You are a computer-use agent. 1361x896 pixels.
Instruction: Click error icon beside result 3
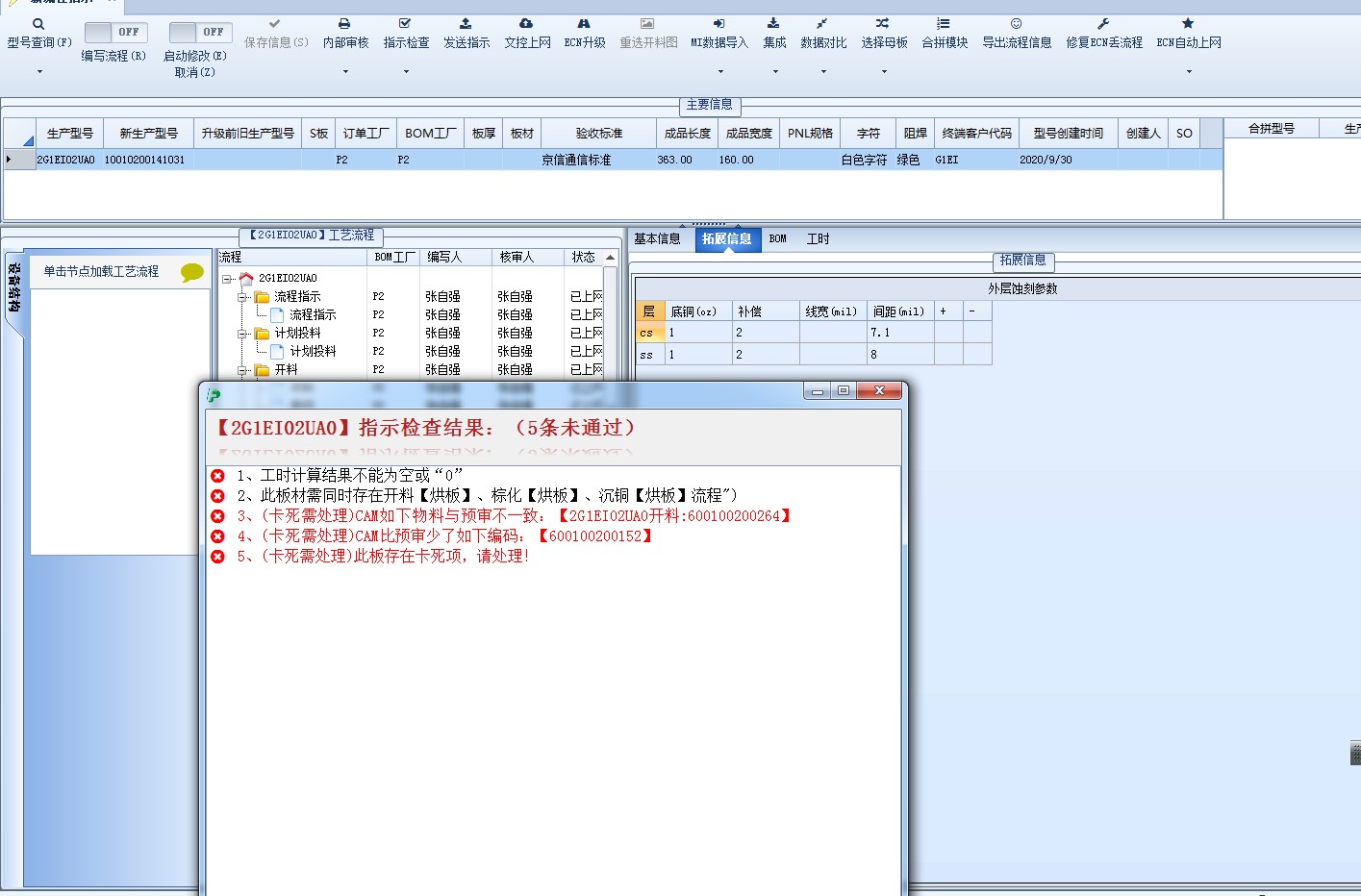pos(218,516)
